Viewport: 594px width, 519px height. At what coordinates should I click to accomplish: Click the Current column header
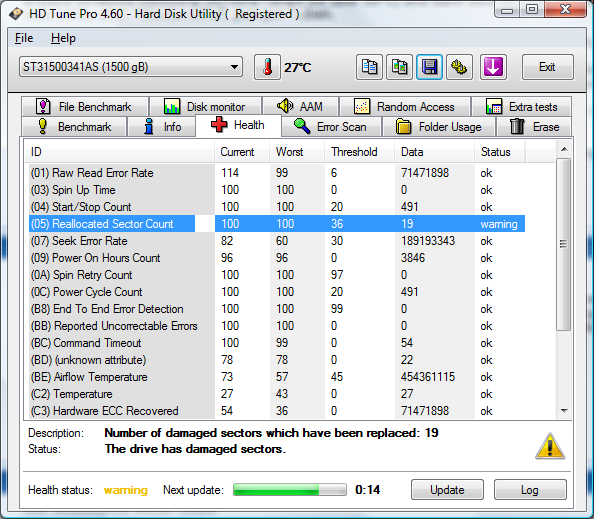(242, 152)
